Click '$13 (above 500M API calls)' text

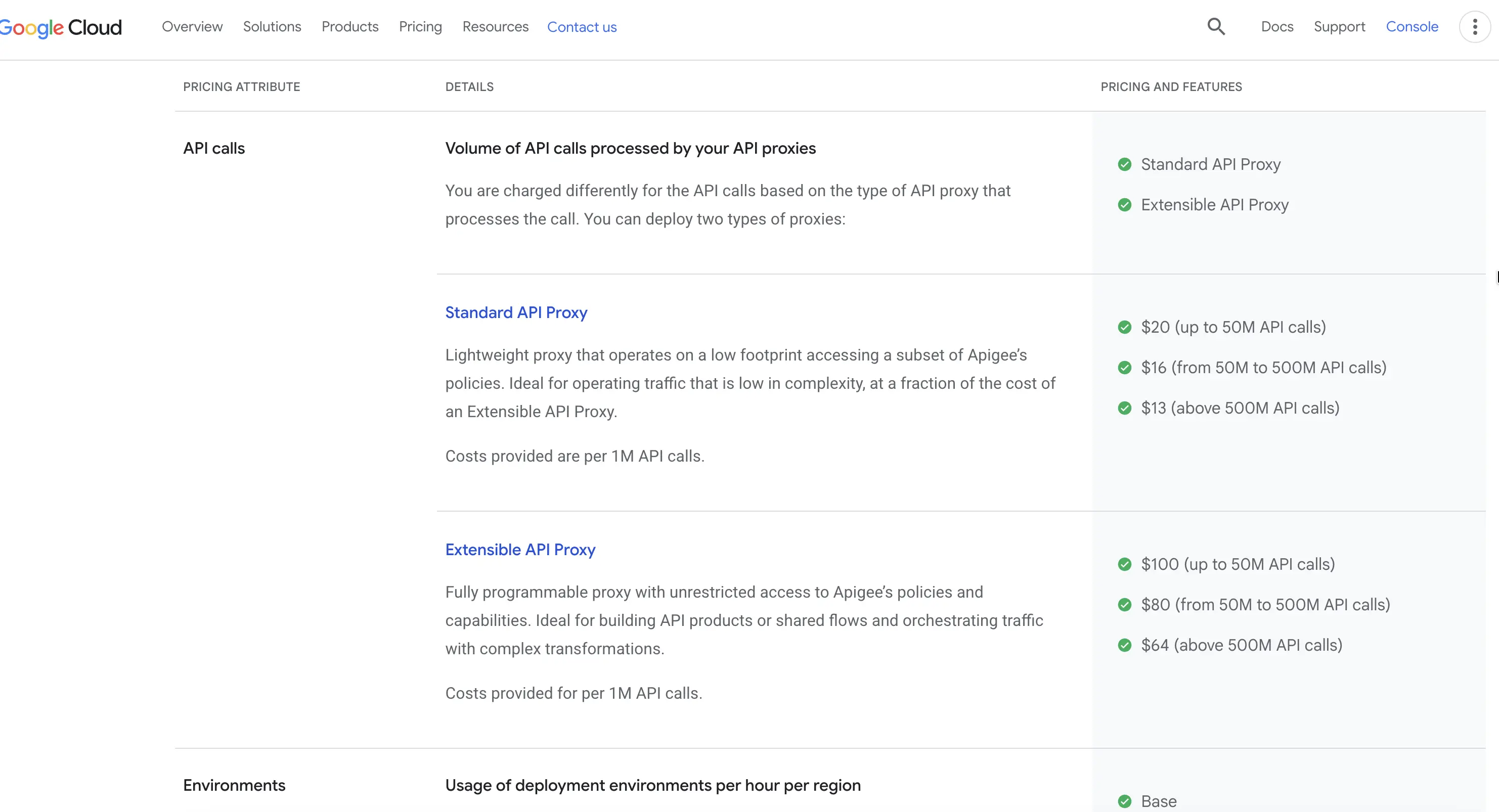pos(1240,409)
